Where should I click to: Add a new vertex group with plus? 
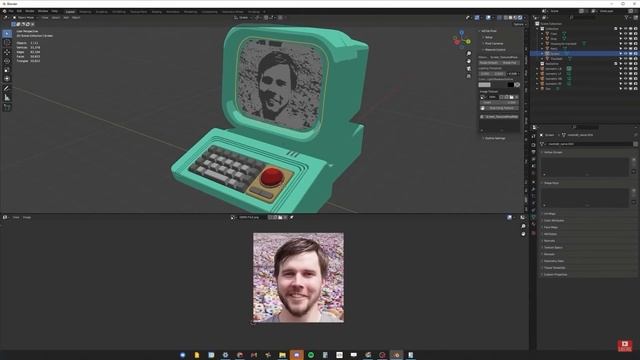pos(634,160)
